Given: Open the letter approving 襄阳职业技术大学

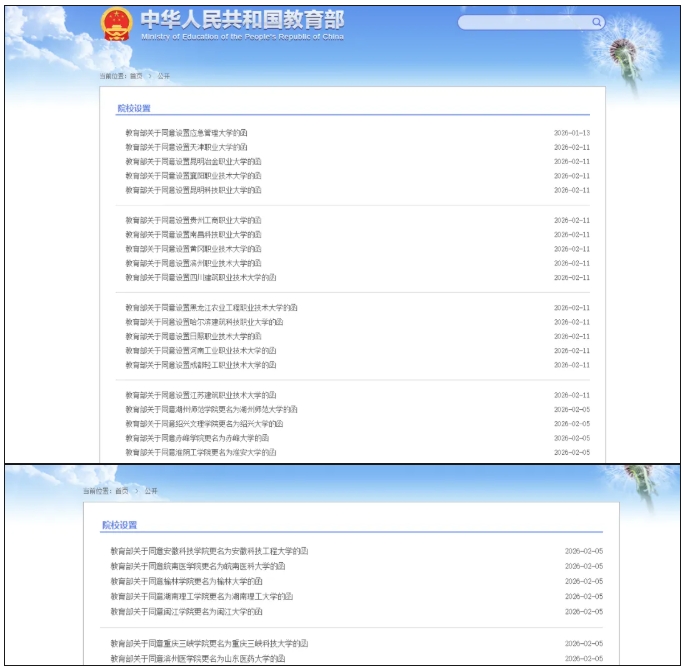Looking at the screenshot, I should 193,176.
